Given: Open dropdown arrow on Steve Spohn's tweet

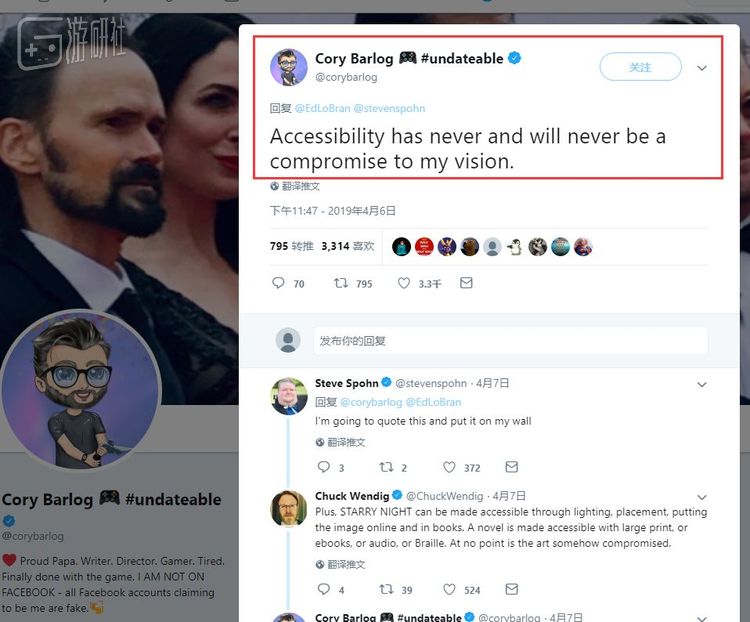Looking at the screenshot, I should click(x=702, y=384).
